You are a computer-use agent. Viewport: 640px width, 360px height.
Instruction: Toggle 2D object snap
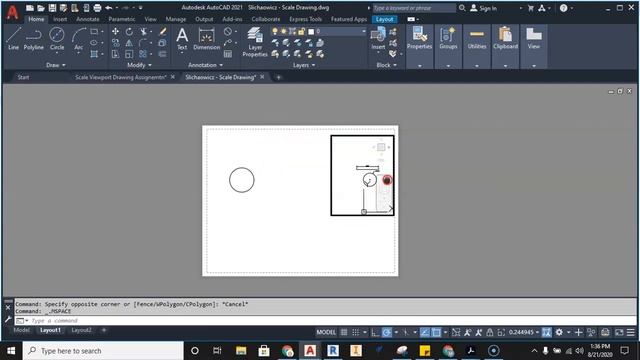[436, 333]
